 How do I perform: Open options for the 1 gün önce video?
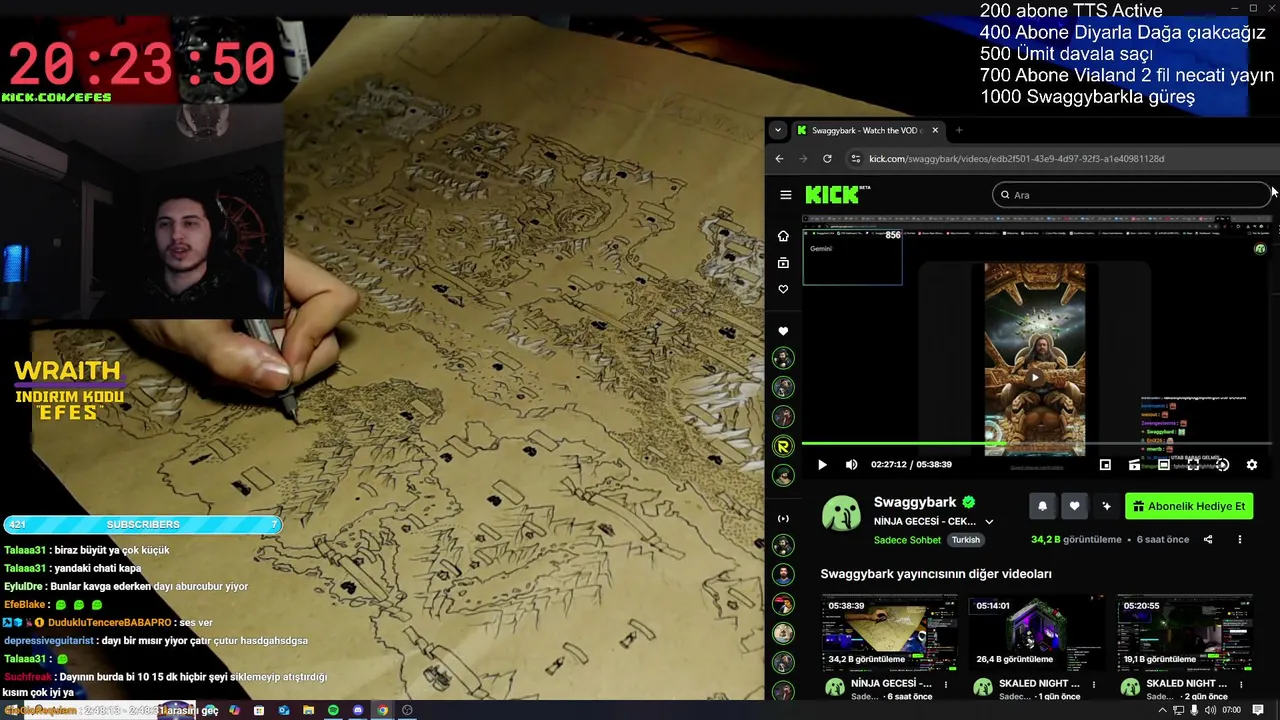click(x=1093, y=685)
